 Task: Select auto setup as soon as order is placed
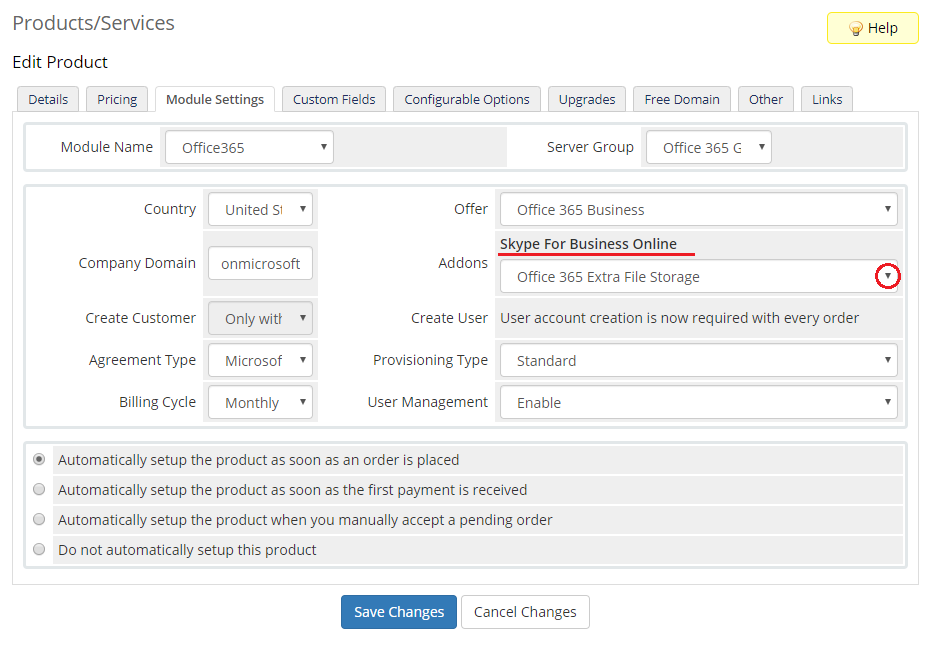coord(39,459)
